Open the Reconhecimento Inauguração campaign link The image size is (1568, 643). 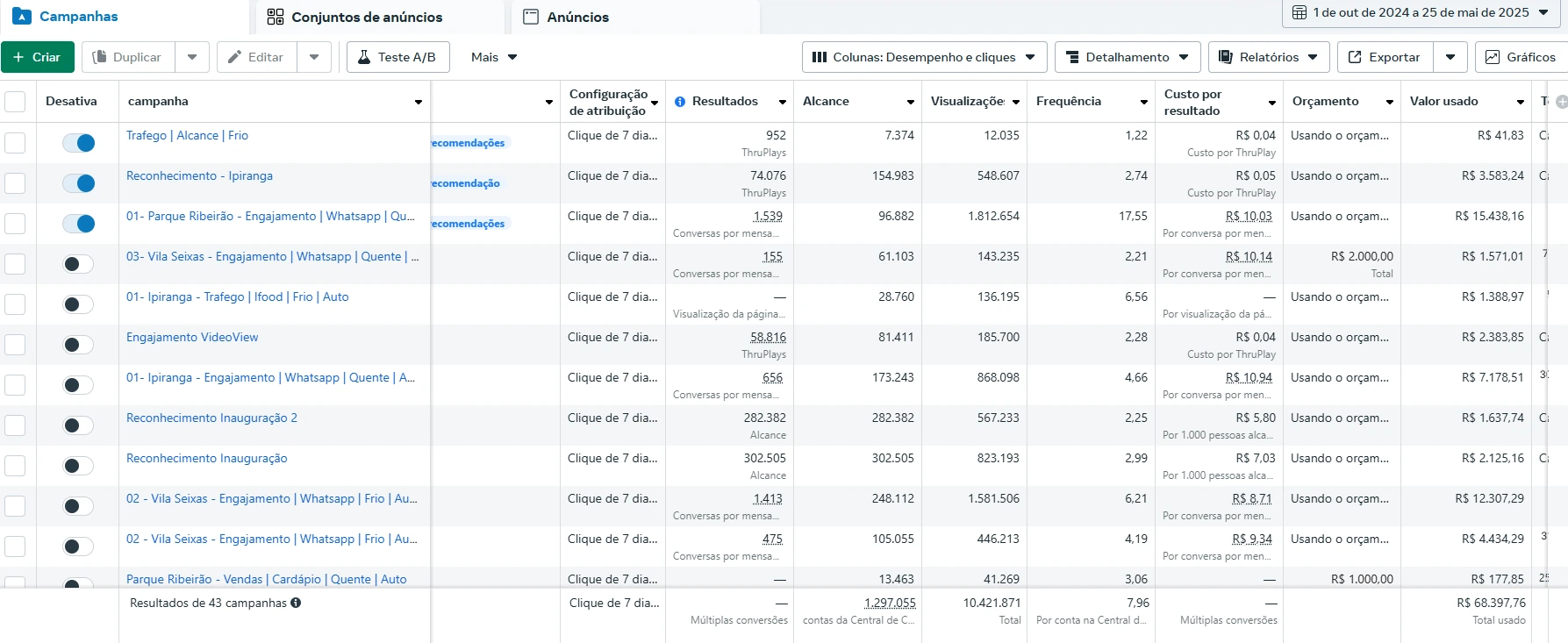[207, 458]
